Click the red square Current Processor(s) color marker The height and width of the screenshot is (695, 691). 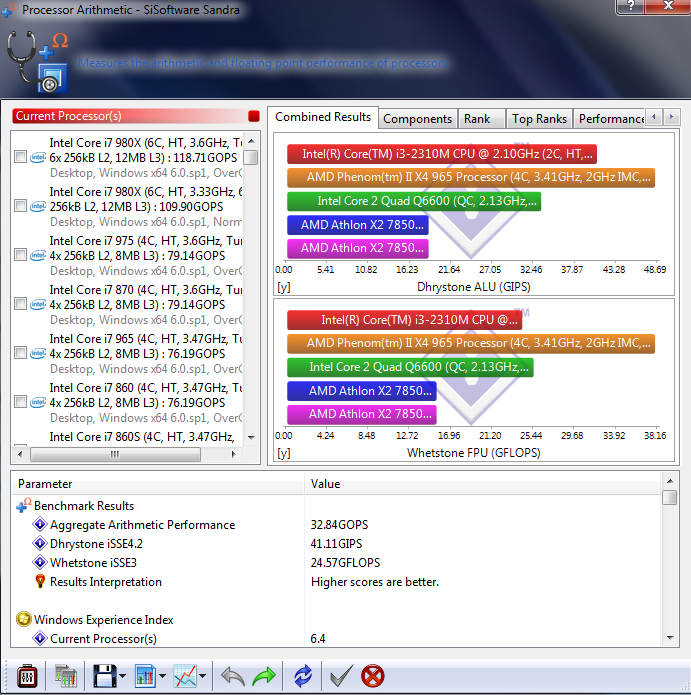point(254,116)
